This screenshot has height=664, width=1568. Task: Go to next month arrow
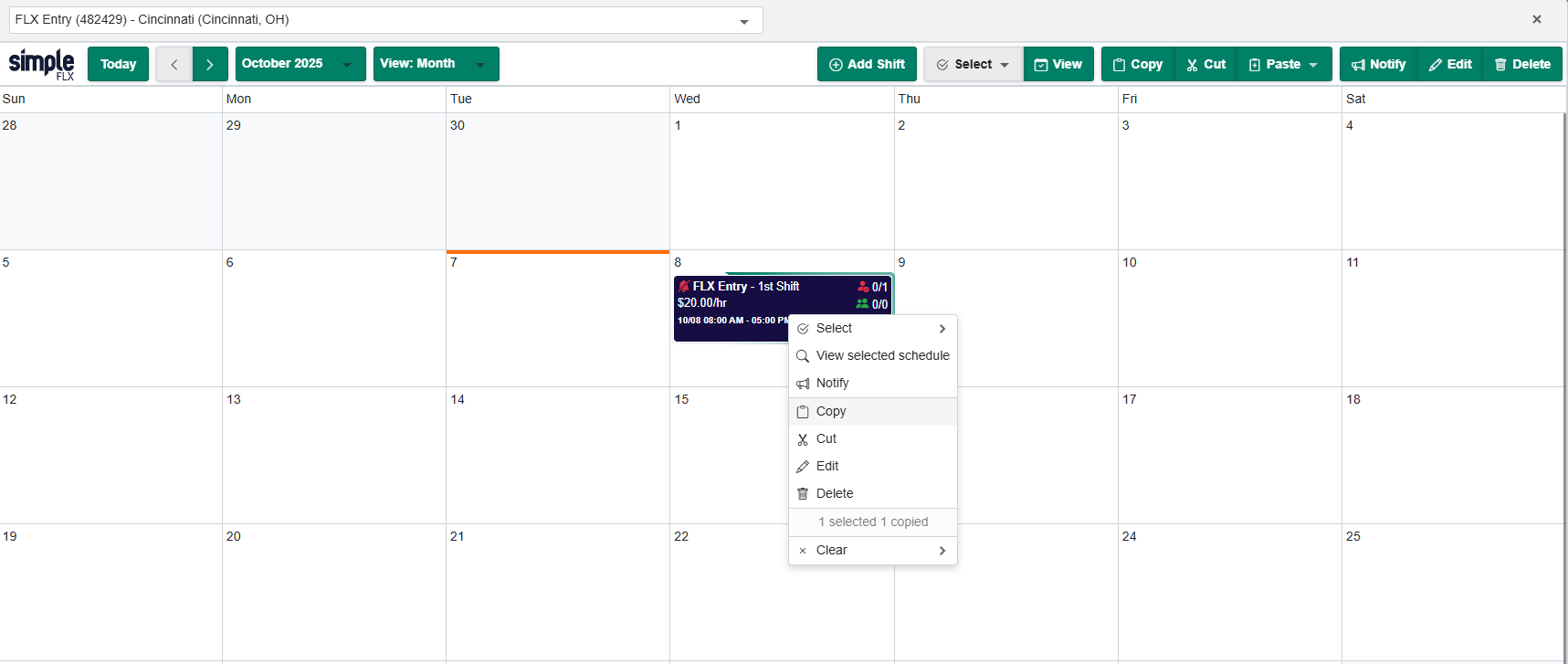(210, 64)
